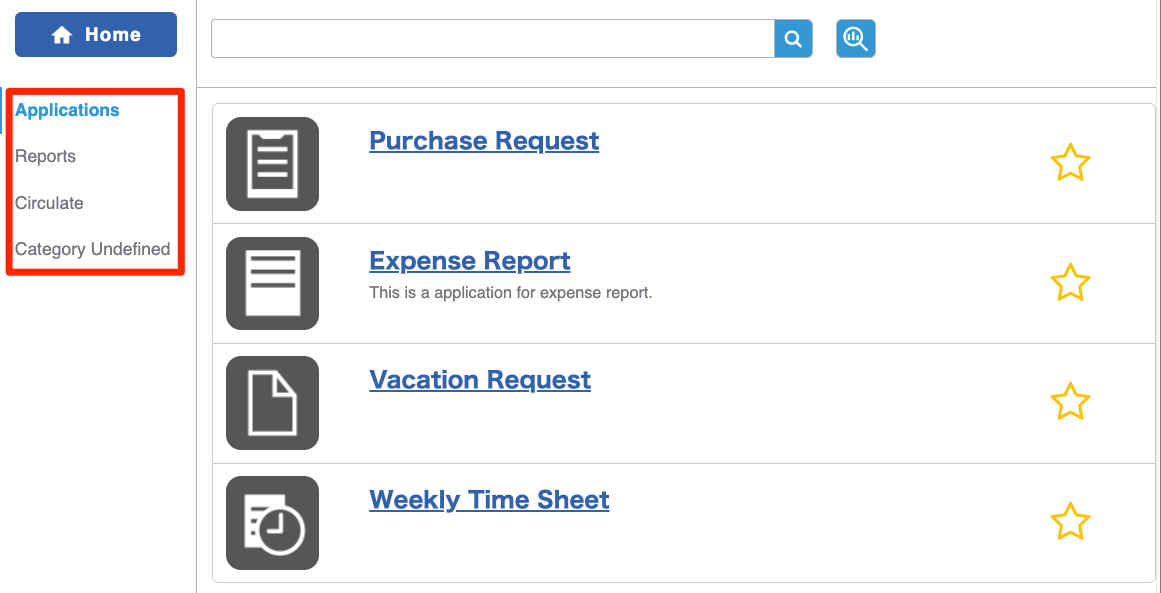The height and width of the screenshot is (593, 1161).
Task: Show the Category Undefined list
Action: point(93,249)
